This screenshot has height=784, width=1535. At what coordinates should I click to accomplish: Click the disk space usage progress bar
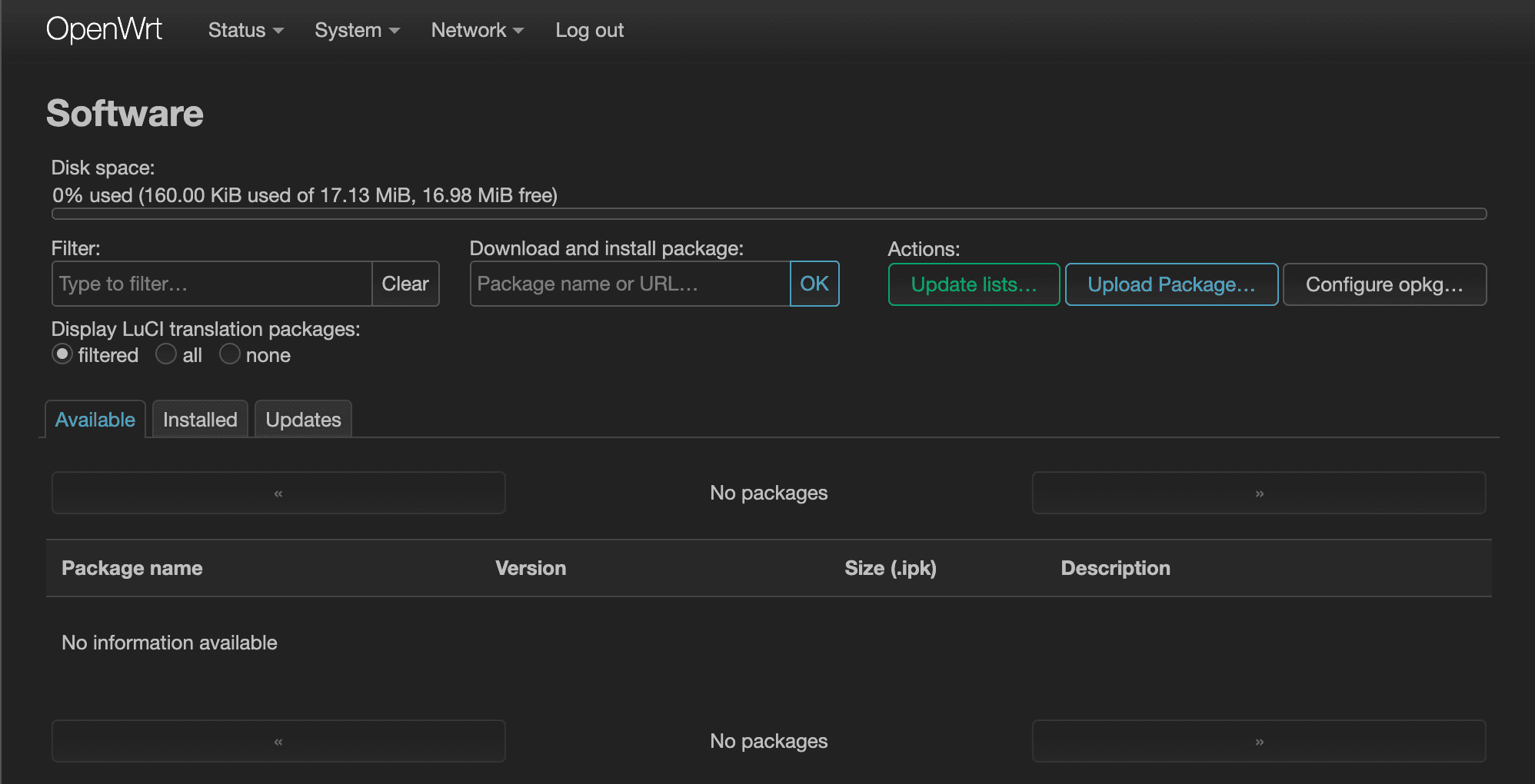coord(769,214)
